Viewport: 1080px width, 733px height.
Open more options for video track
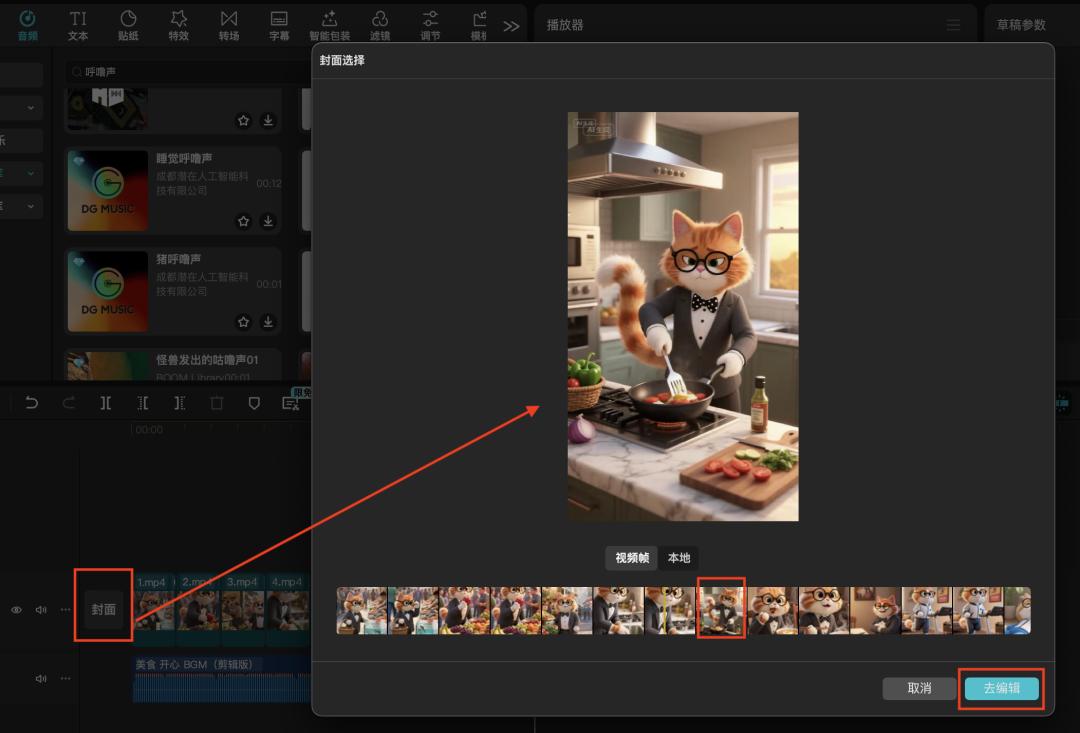65,609
